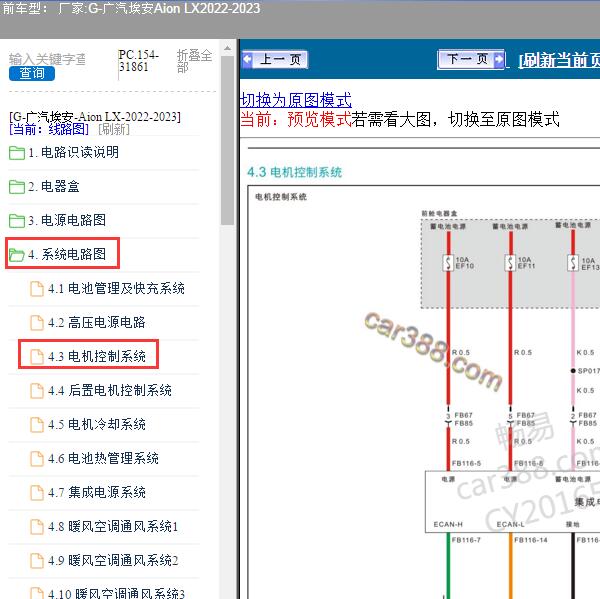Open 4.4 后置电机控制系统 page
This screenshot has height=599, width=600.
(110, 390)
